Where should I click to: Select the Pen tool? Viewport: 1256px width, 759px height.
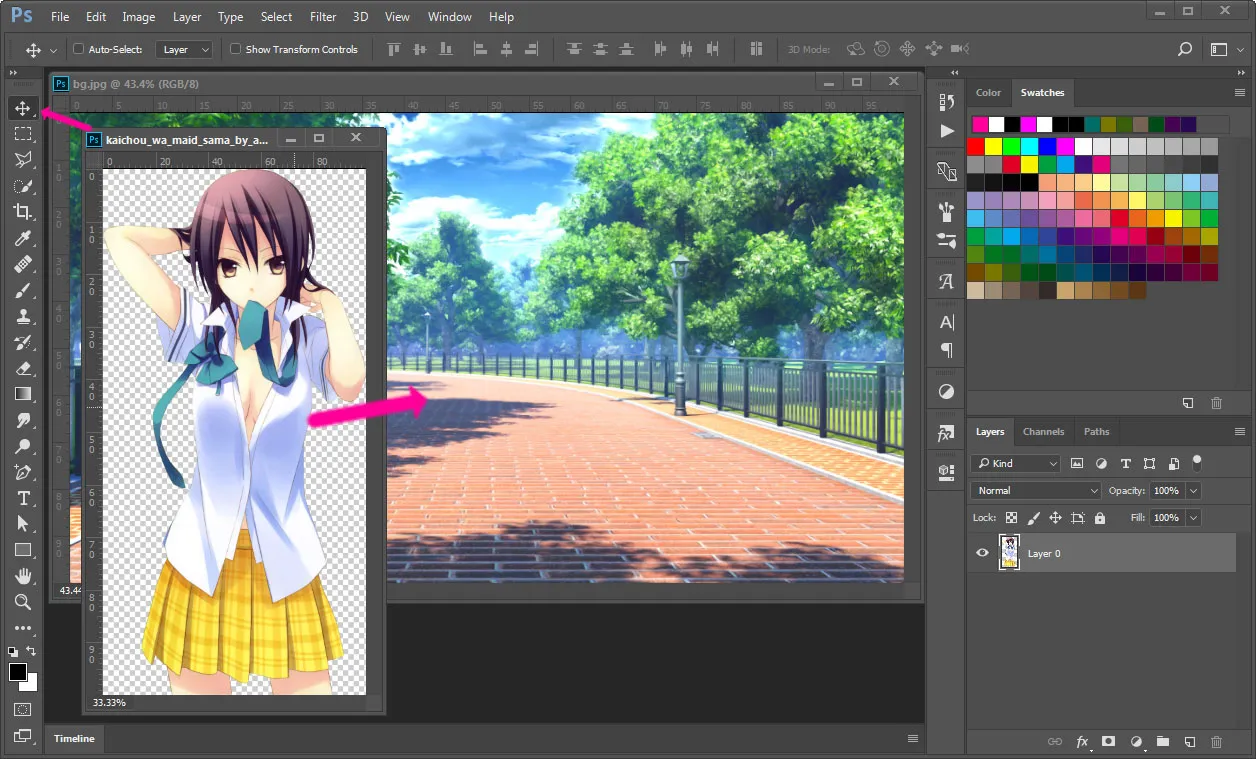click(x=23, y=472)
